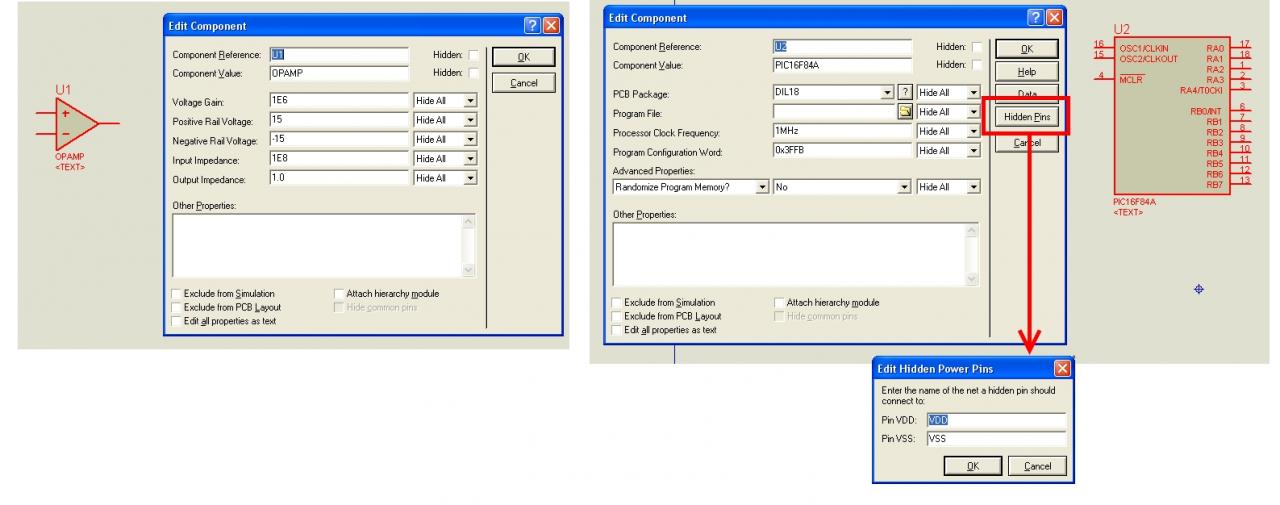Check Edit all properties as text in OPAMP dialog
Screen dimensions: 1280x505
click(176, 320)
